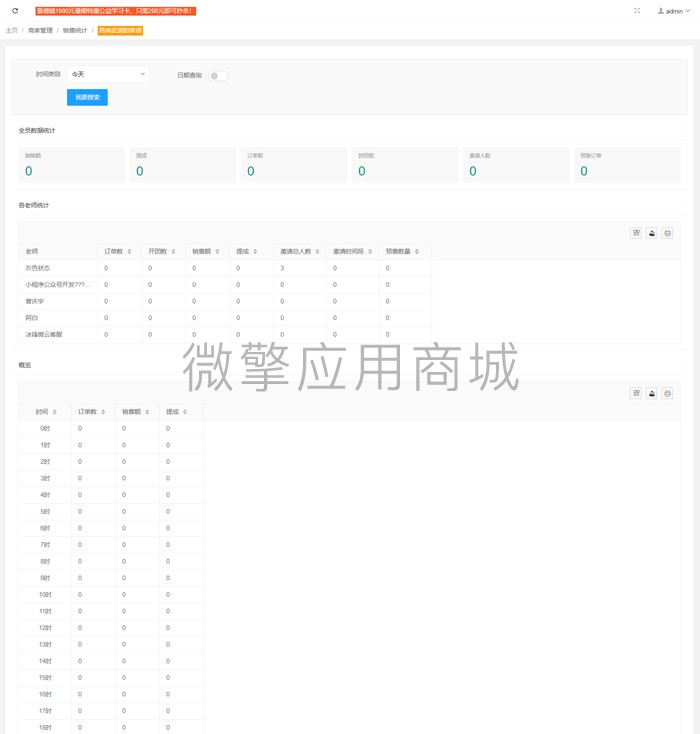Click the 销售额 summary card

(72, 165)
